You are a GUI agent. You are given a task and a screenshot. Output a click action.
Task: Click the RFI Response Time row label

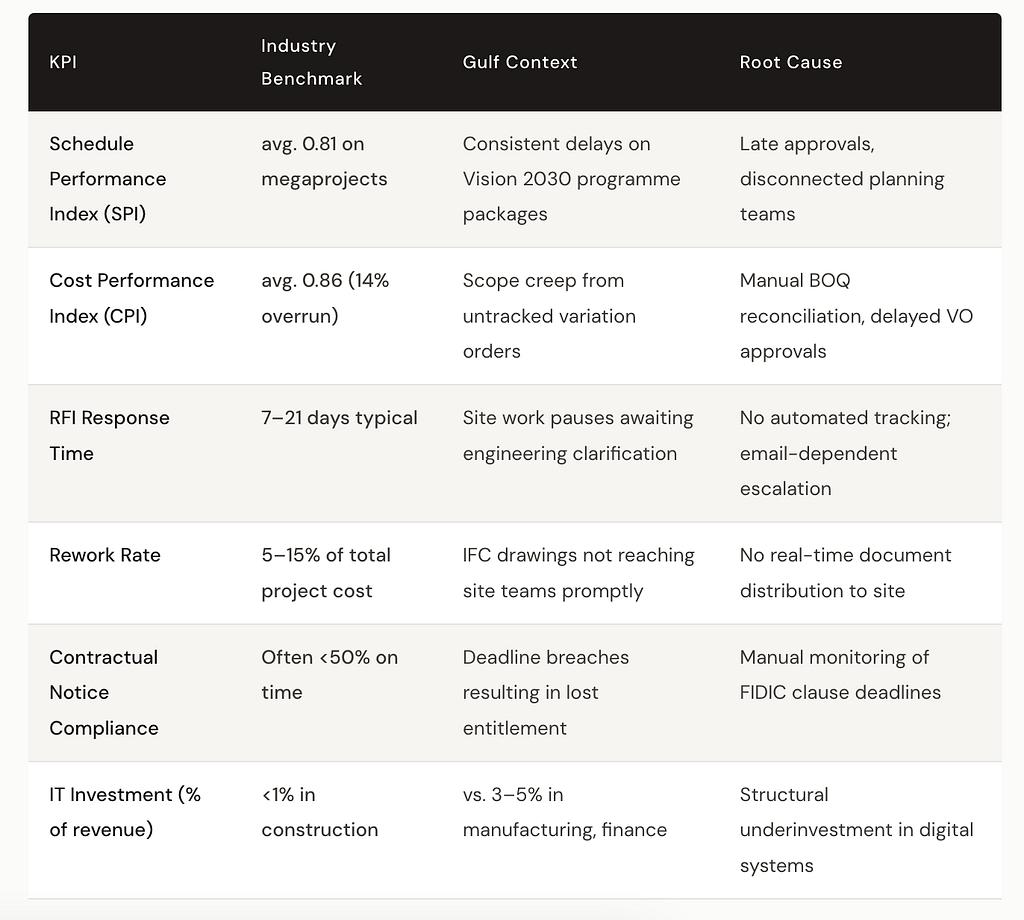[109, 436]
